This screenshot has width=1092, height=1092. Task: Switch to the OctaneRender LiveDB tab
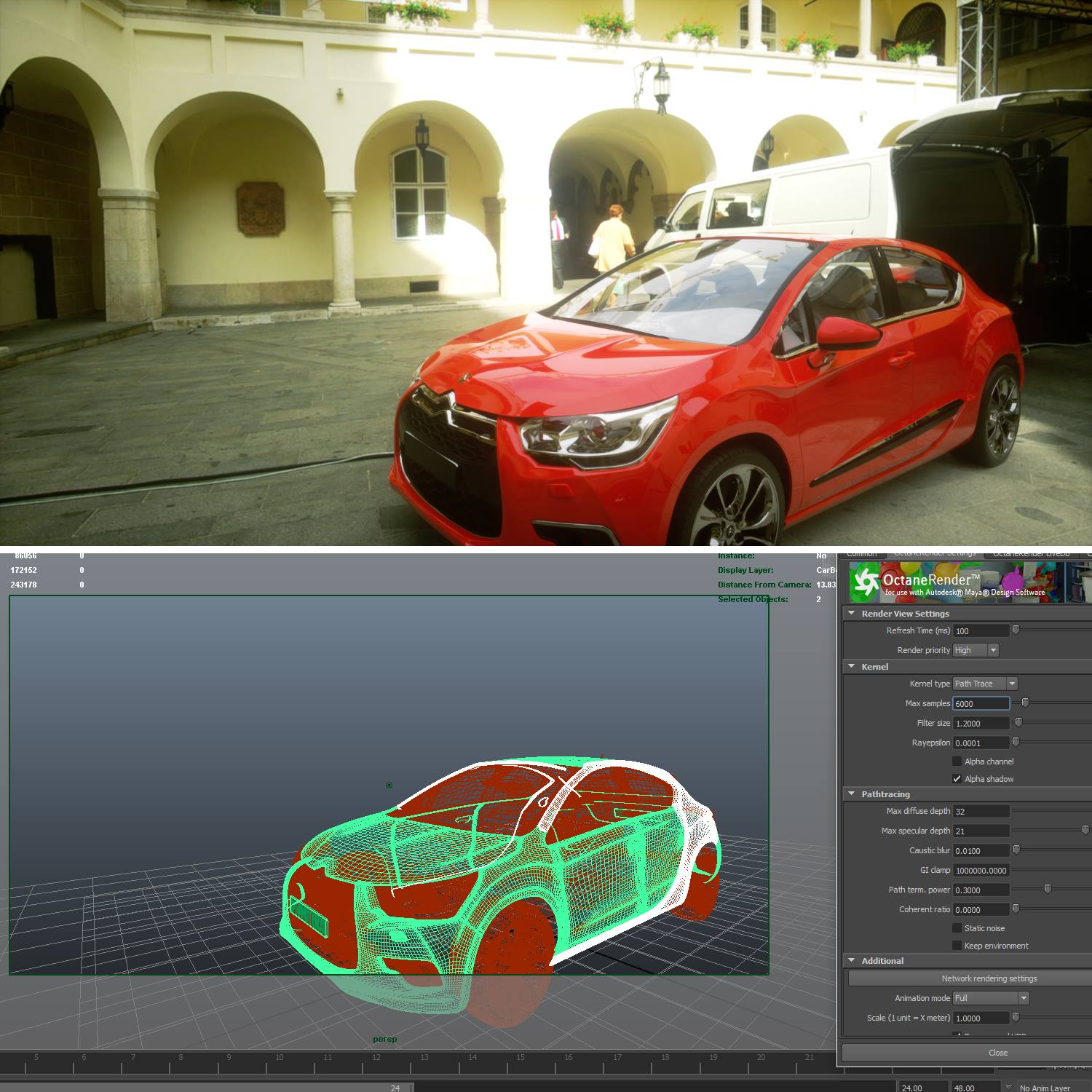[x=1031, y=555]
